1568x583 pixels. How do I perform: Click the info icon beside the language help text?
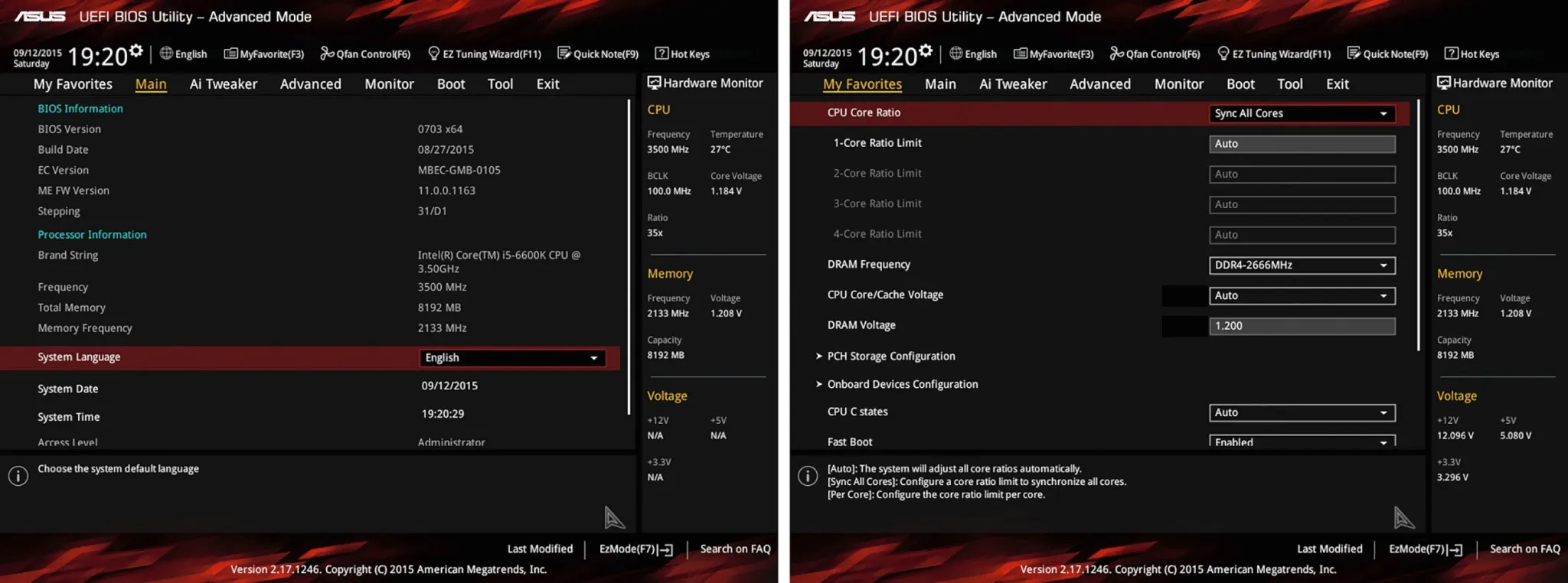tap(18, 476)
